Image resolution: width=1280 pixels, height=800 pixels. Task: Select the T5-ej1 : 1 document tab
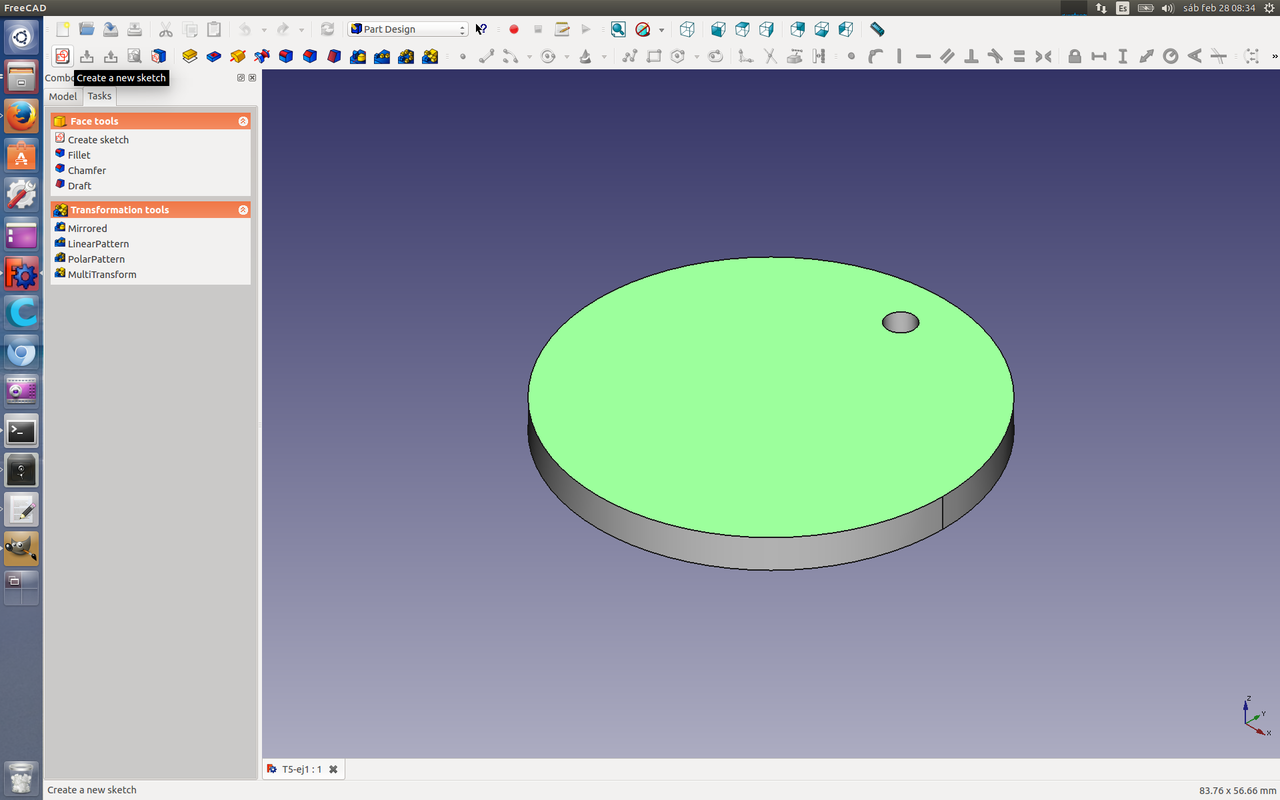[301, 769]
